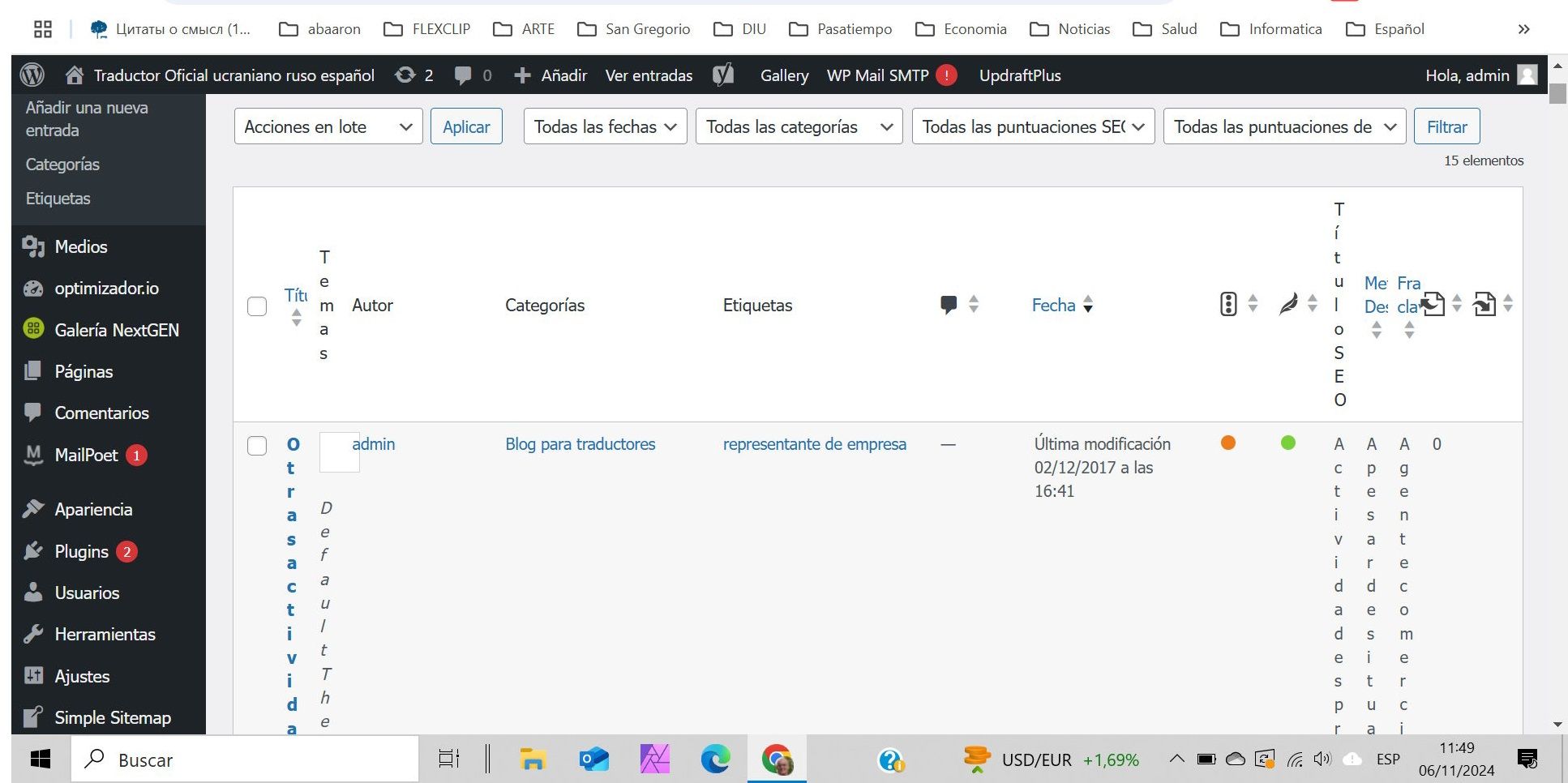Open readability scores filter dropdown
The height and width of the screenshot is (783, 1568).
click(1284, 126)
